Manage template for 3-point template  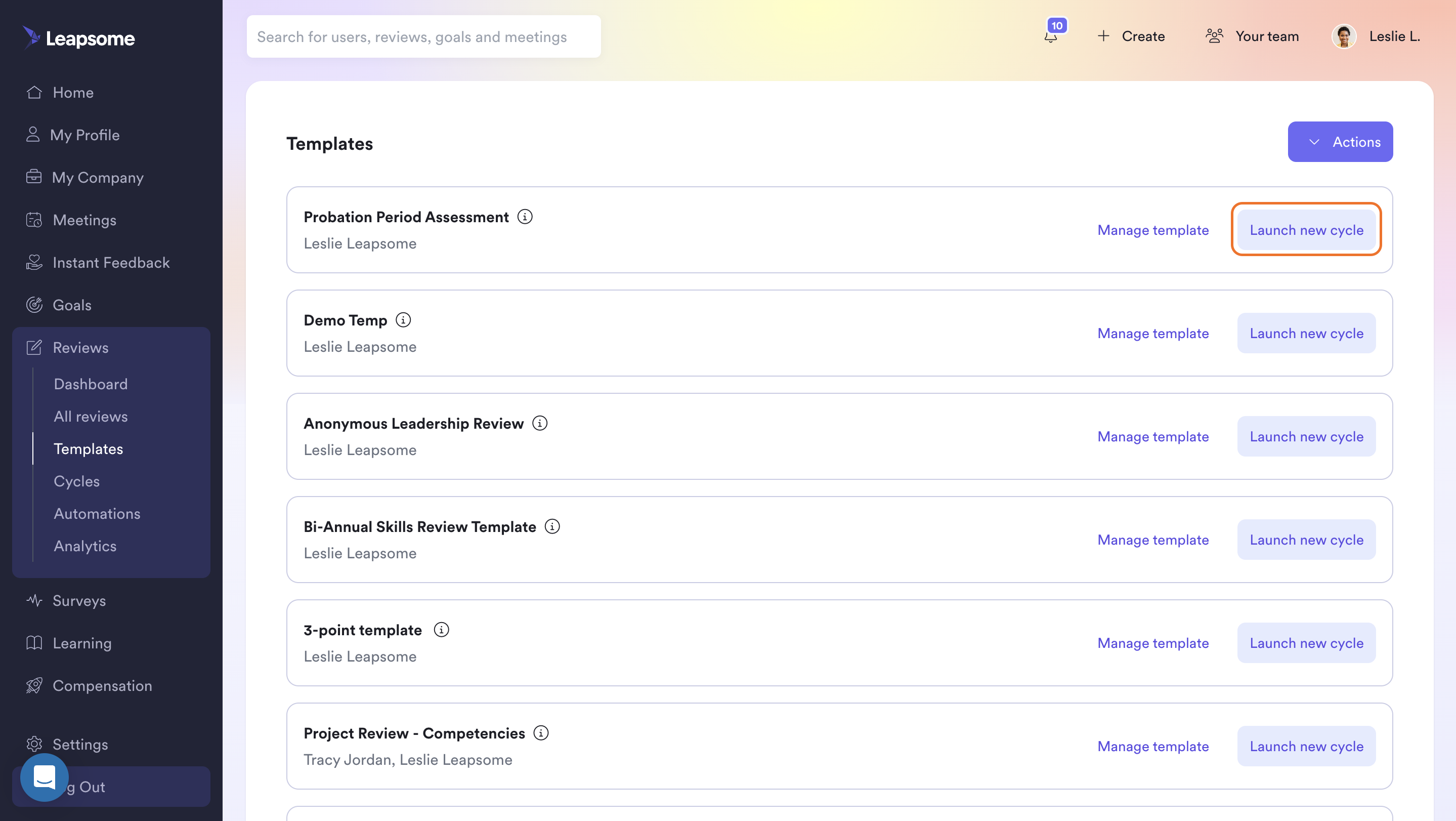click(1153, 643)
